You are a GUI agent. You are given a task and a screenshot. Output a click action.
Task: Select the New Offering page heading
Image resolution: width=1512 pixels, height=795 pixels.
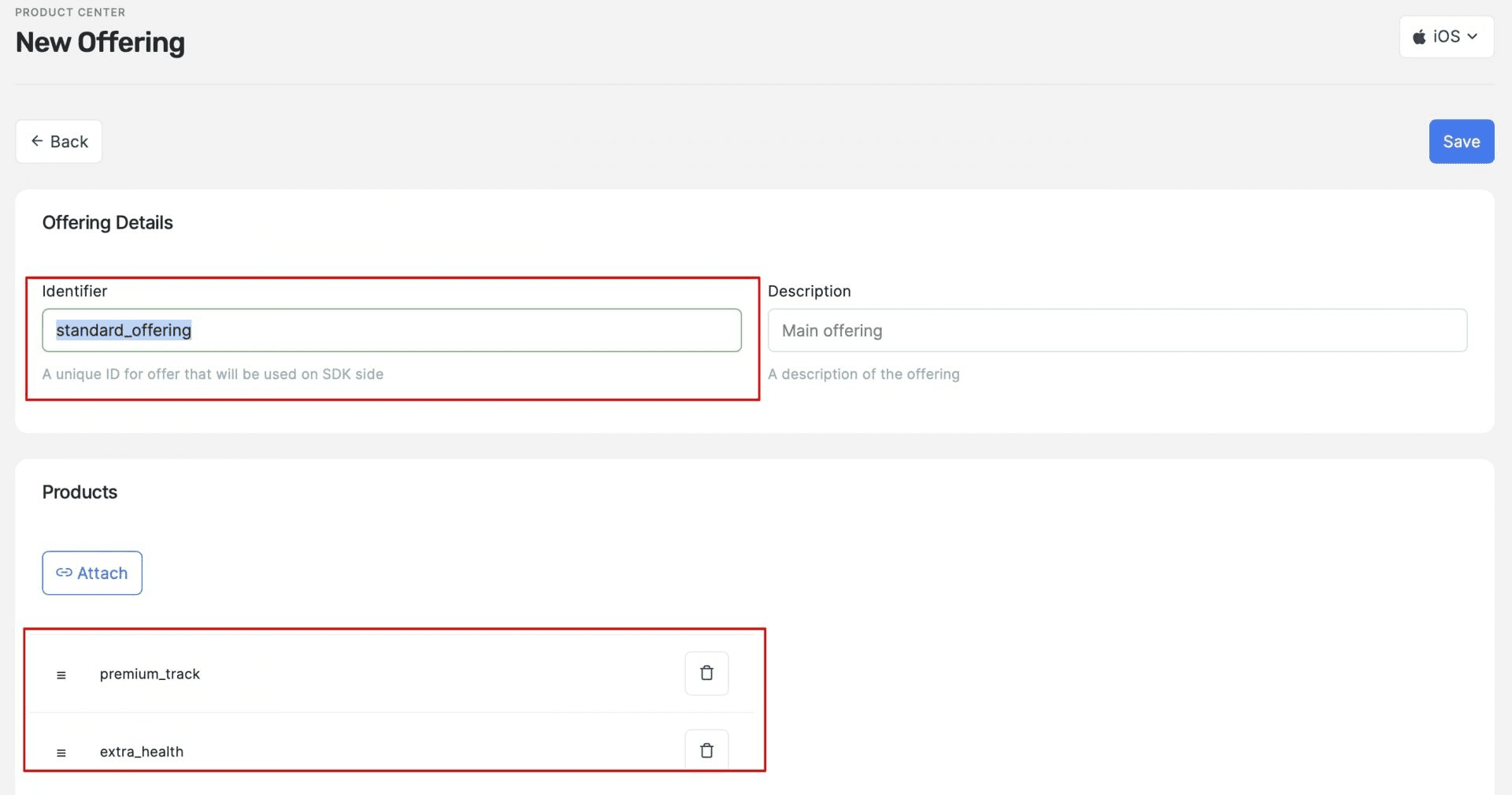click(99, 43)
